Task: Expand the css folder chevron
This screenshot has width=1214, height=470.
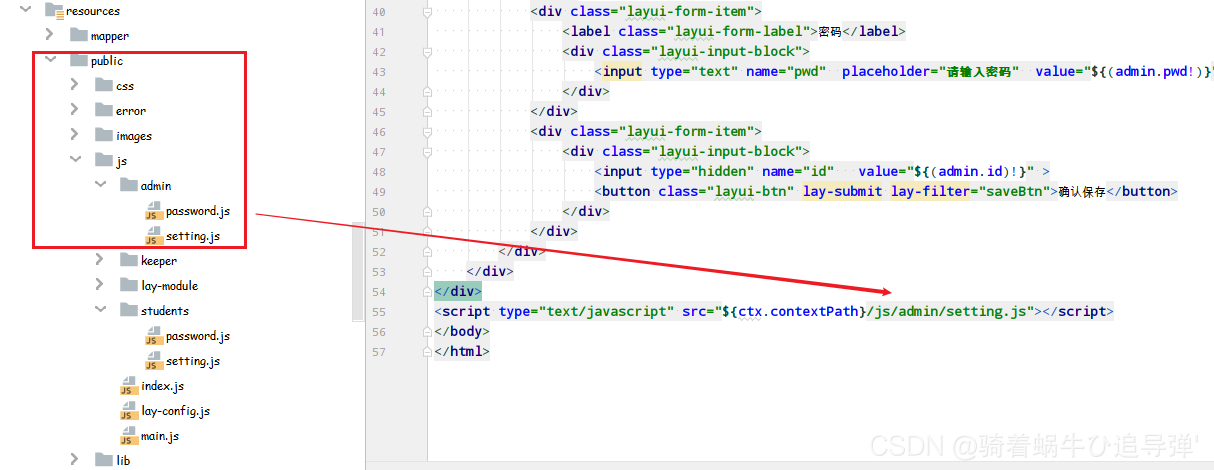Action: [x=75, y=86]
